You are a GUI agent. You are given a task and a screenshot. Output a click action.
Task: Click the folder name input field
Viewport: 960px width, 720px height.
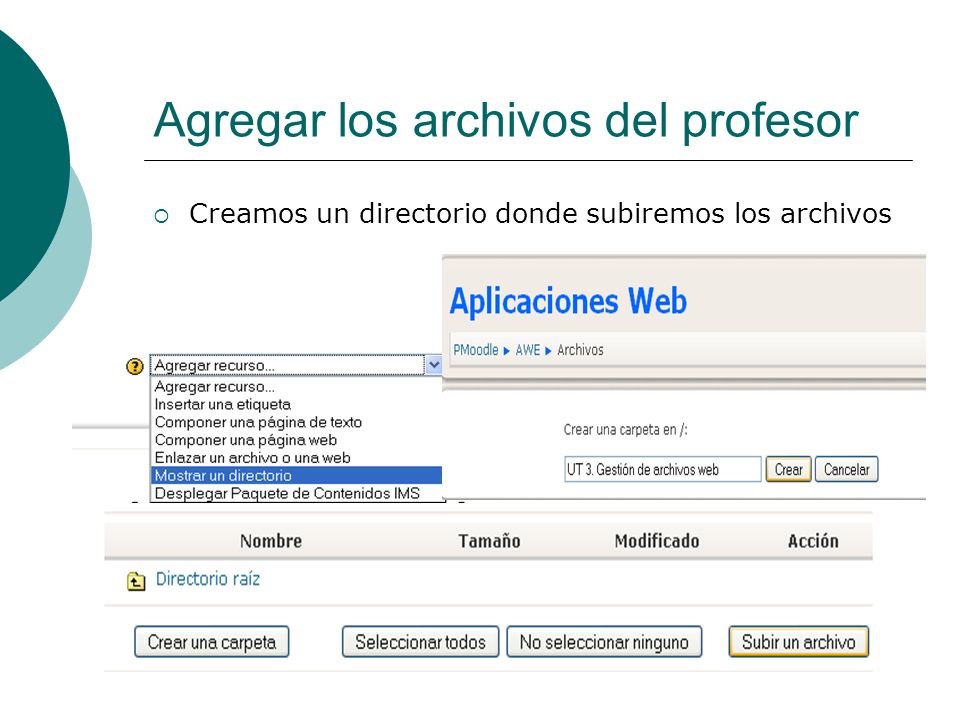click(x=662, y=470)
